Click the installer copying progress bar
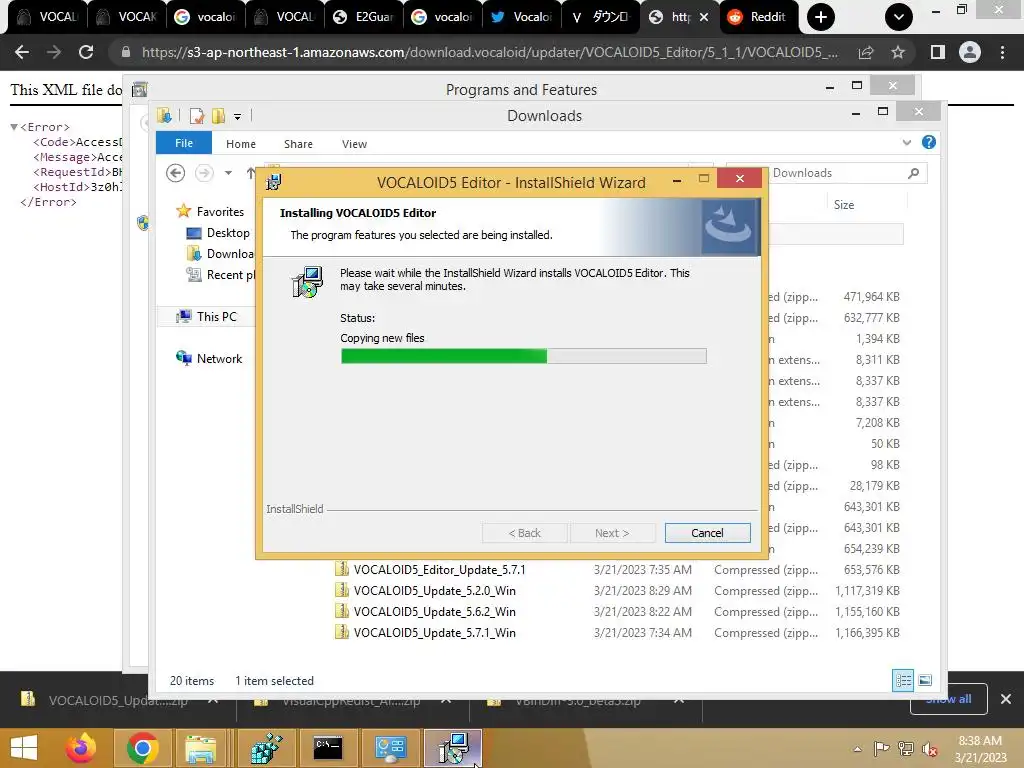The width and height of the screenshot is (1024, 768). point(523,356)
